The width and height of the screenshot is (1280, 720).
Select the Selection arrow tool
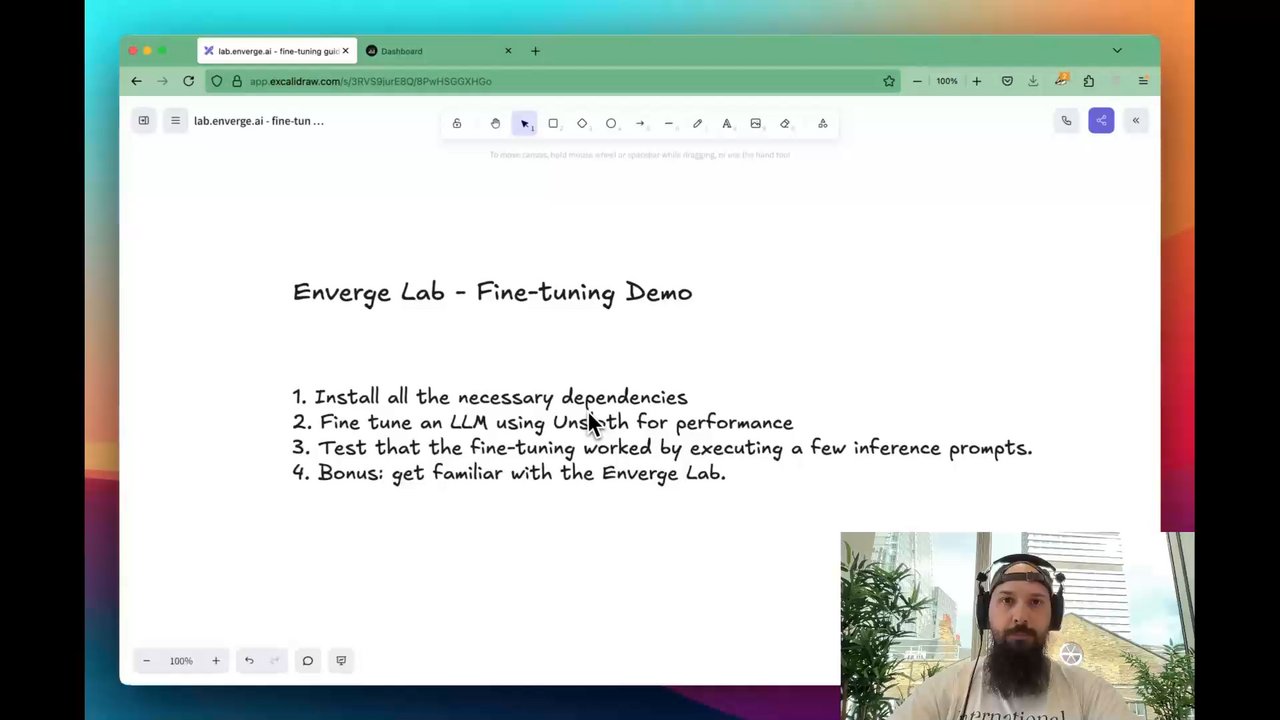(524, 123)
